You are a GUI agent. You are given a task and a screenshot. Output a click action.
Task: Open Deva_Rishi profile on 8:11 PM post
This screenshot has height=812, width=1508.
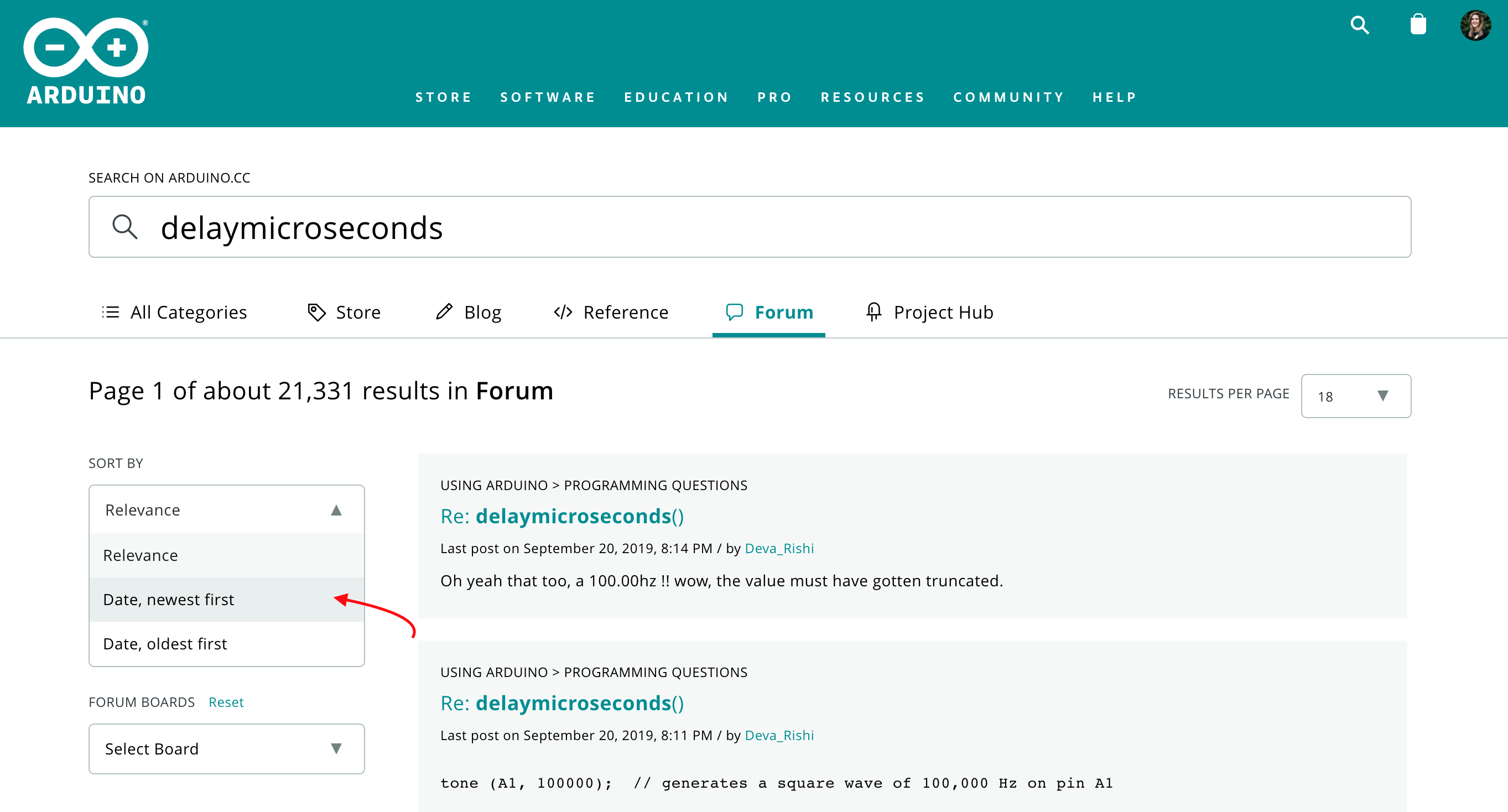[x=779, y=735]
